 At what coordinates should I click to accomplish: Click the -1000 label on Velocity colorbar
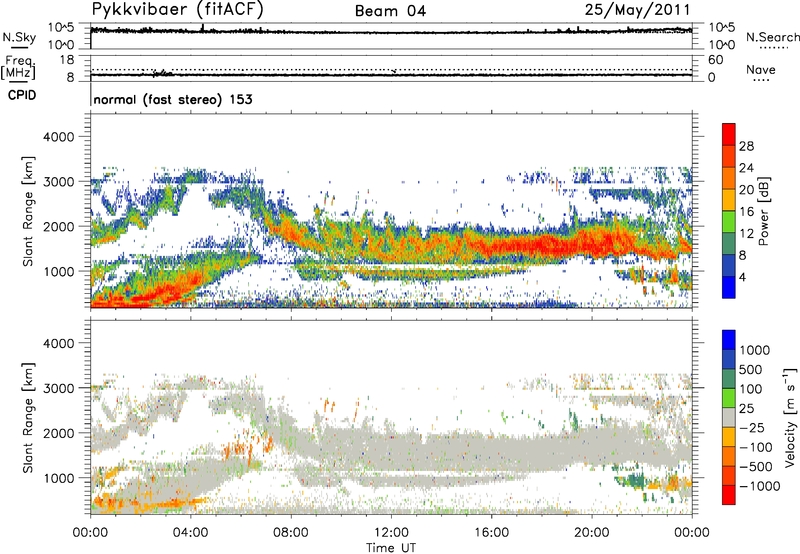759,486
